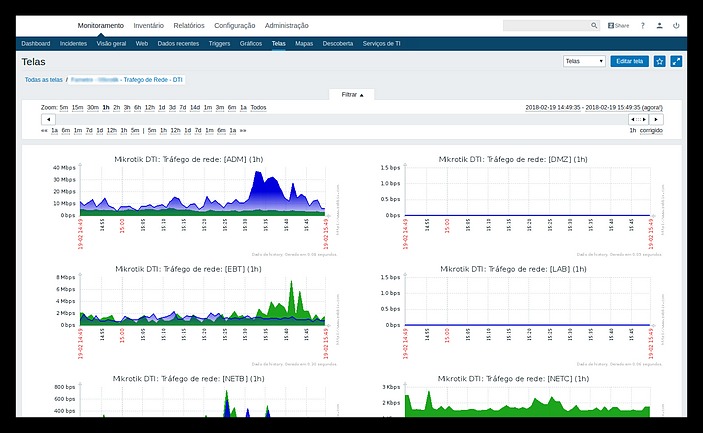Viewport: 703px width, 433px height.
Task: Open the Share link in header
Action: (618, 25)
